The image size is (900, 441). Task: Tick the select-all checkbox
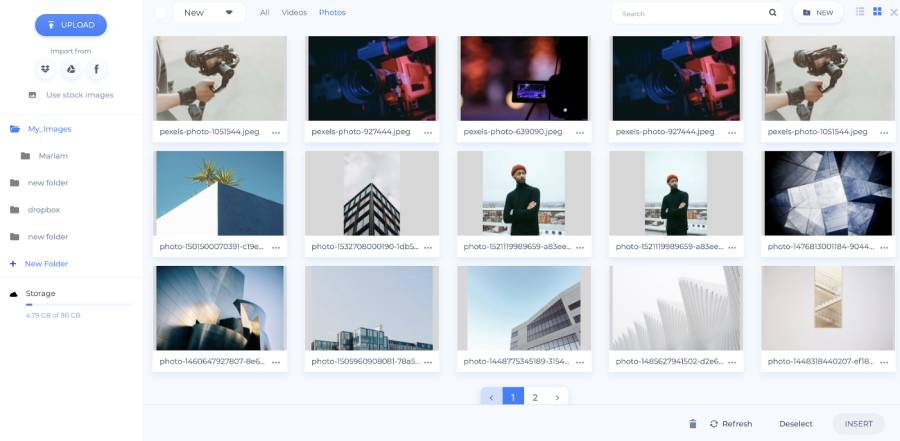click(161, 13)
